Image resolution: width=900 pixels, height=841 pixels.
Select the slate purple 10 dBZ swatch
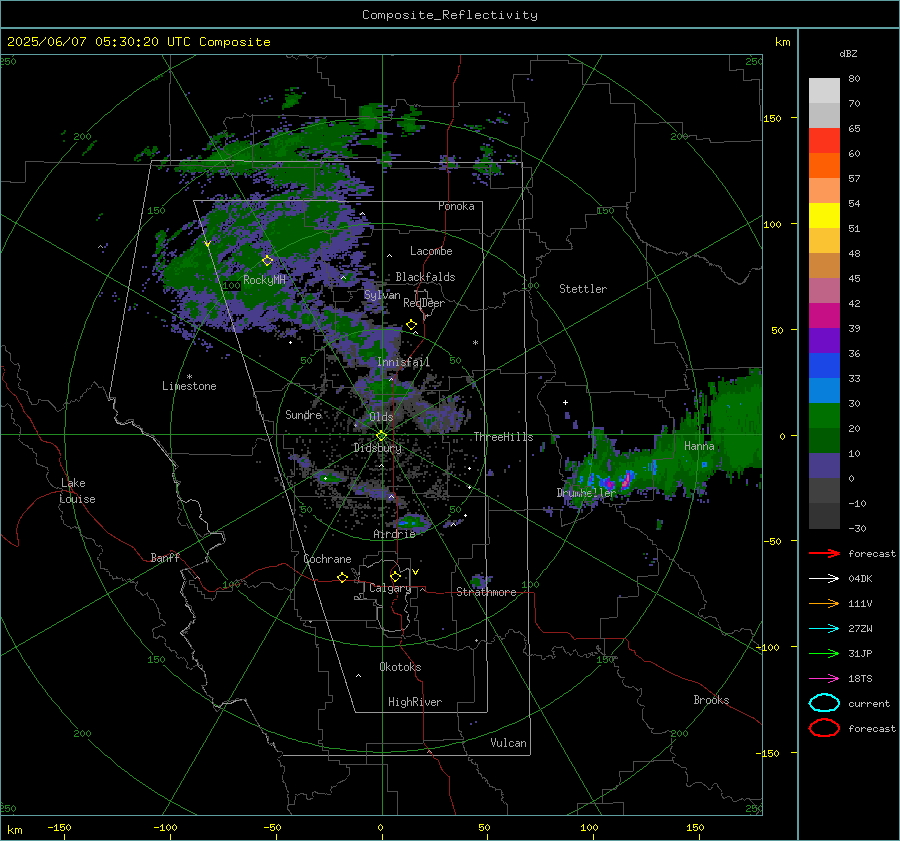tap(824, 465)
